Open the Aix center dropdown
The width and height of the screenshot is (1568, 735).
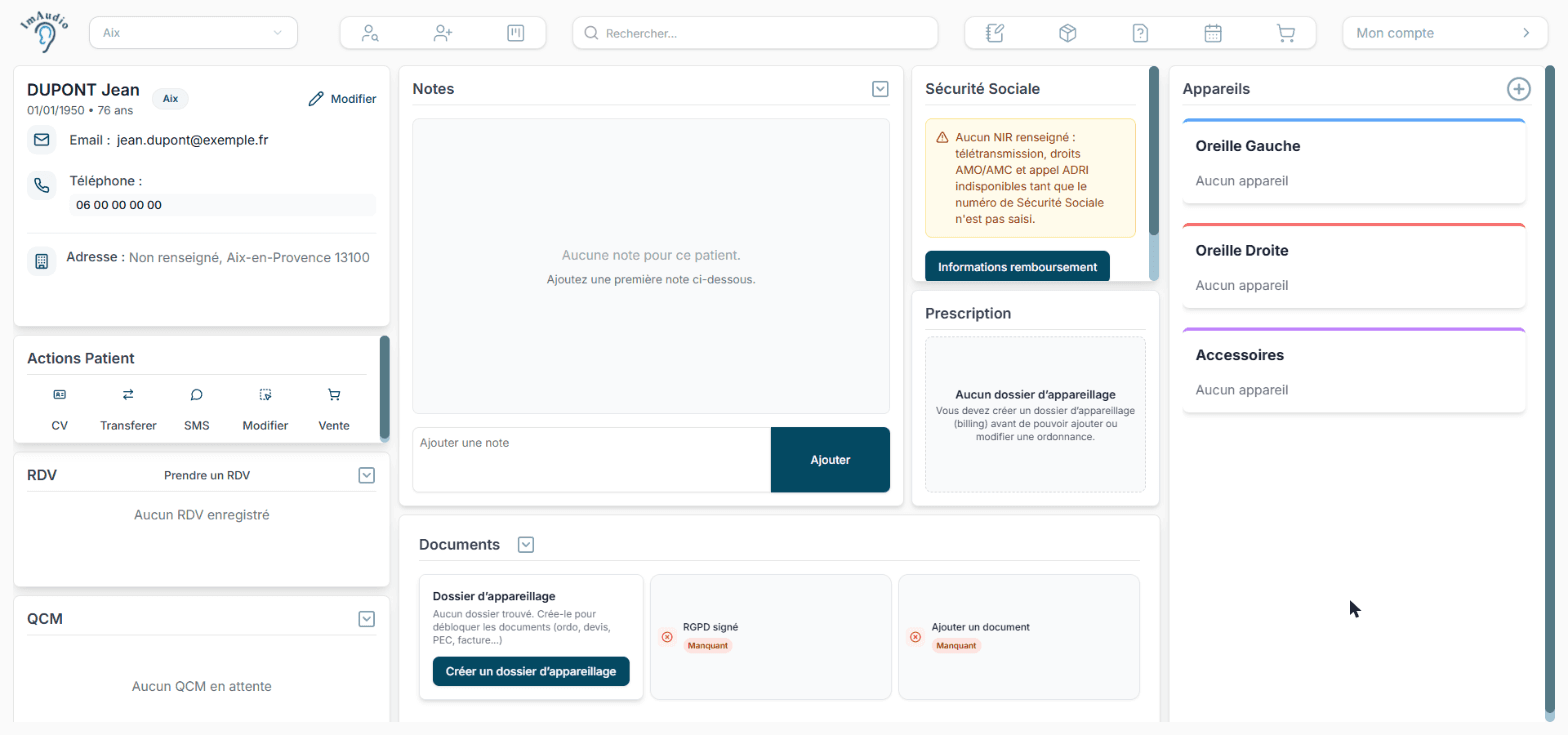(x=193, y=33)
